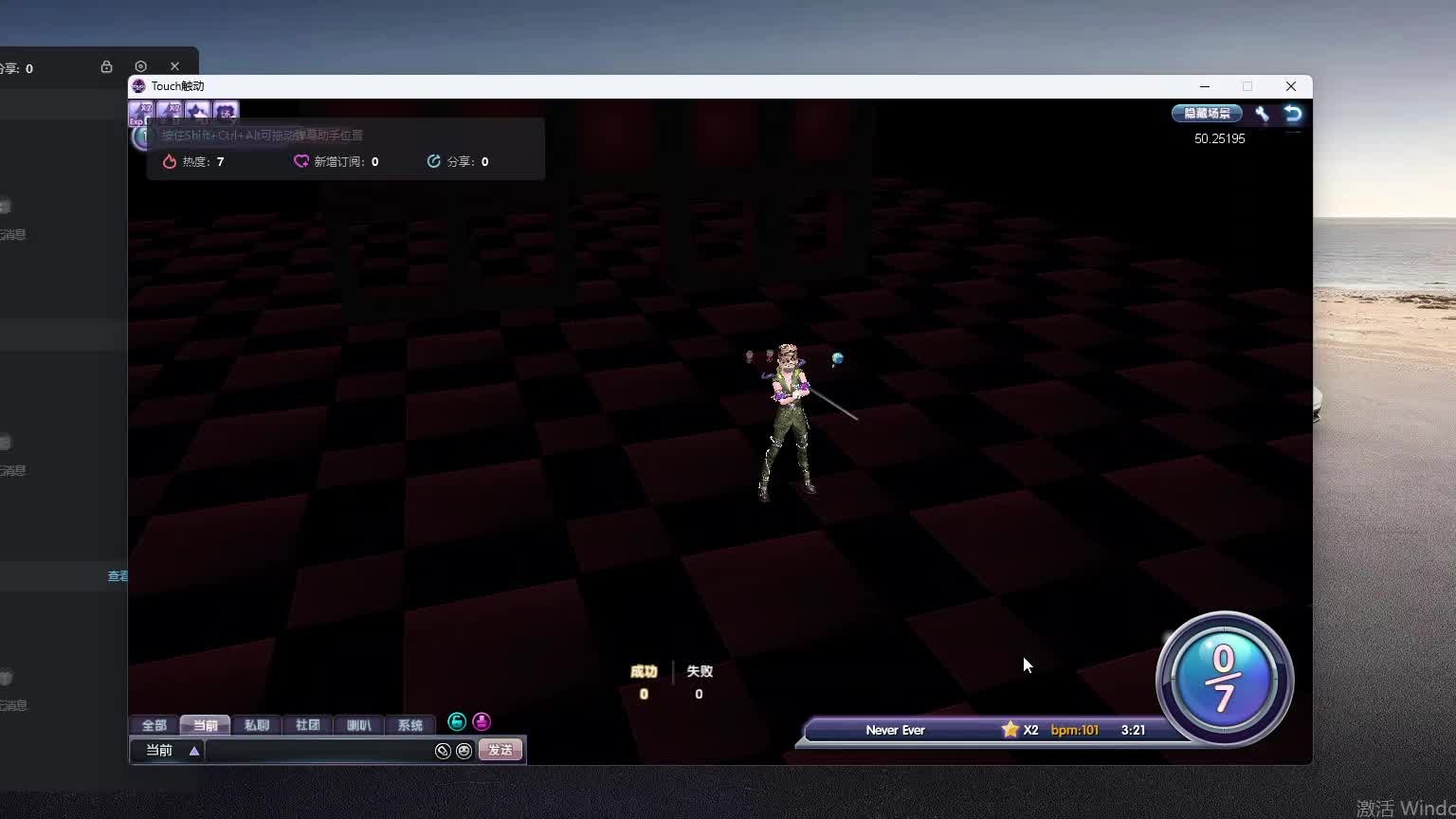Open the wrench settings icon
Viewport: 1456px width, 819px height.
pos(1262,114)
